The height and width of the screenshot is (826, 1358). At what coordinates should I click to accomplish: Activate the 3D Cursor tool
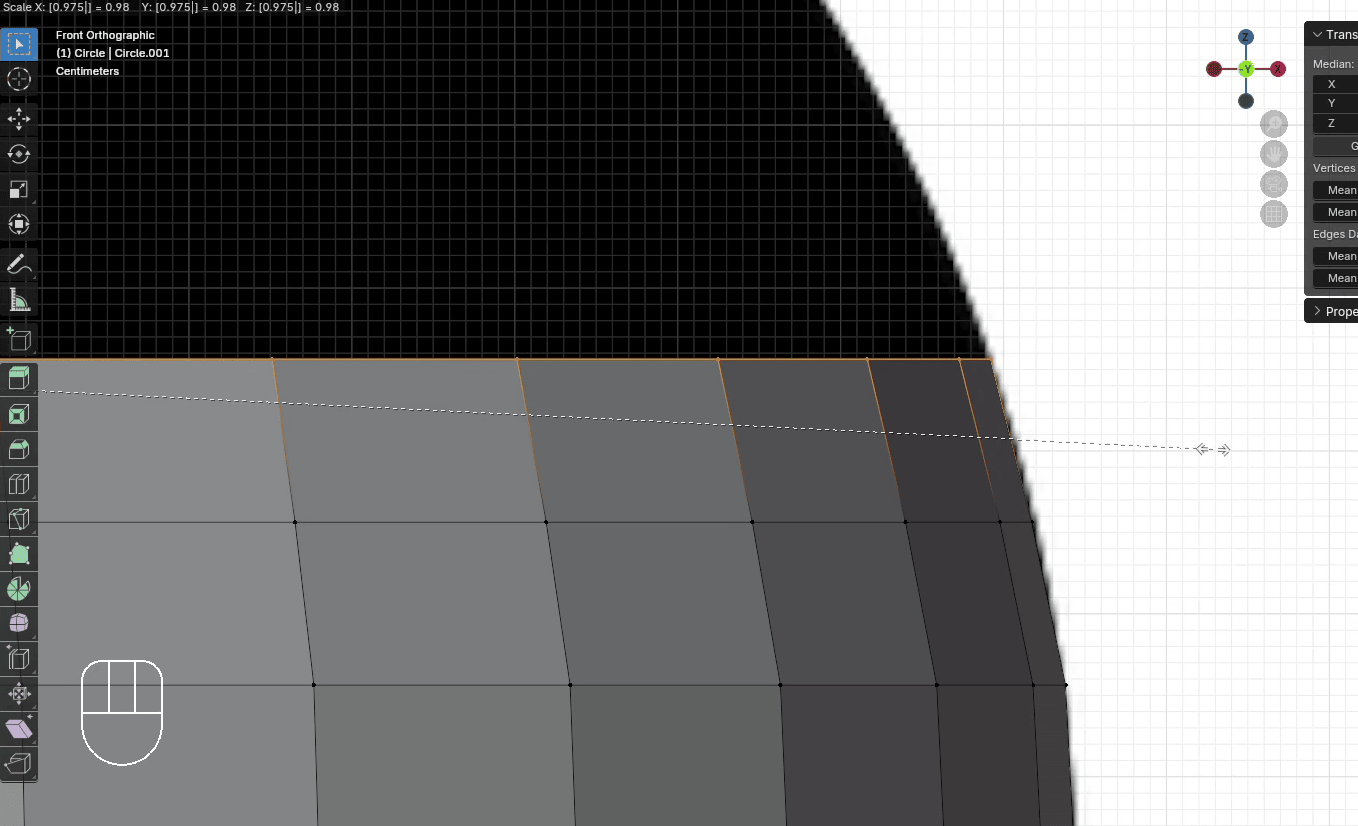coord(19,80)
